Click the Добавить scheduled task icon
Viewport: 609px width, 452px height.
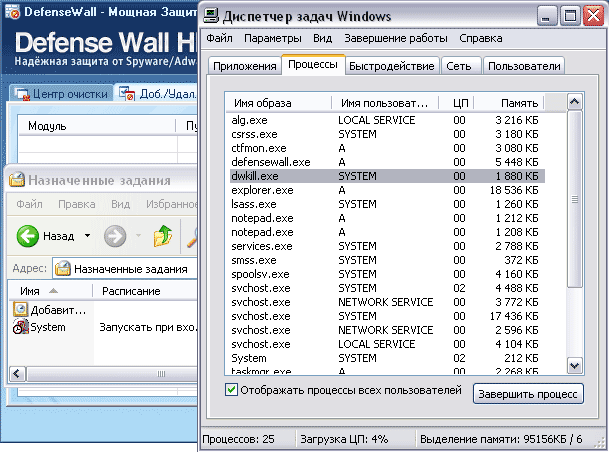pyautogui.click(x=20, y=309)
